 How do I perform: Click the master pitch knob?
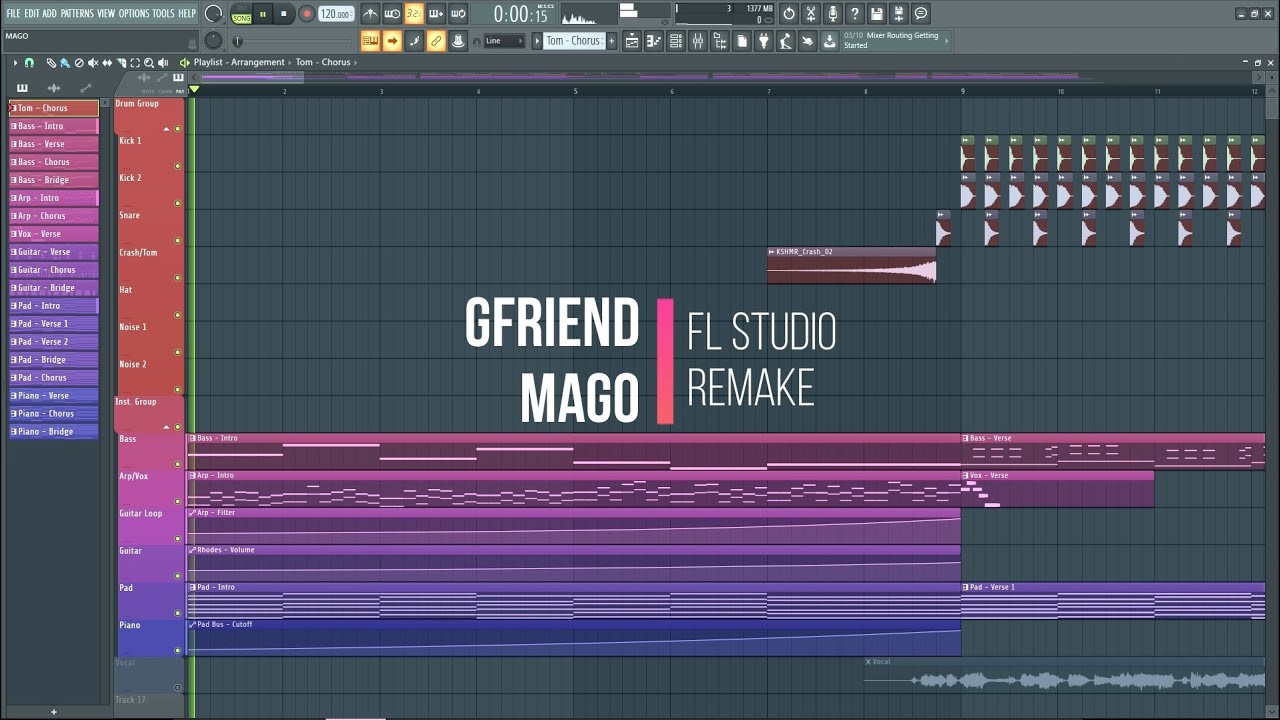[x=213, y=41]
